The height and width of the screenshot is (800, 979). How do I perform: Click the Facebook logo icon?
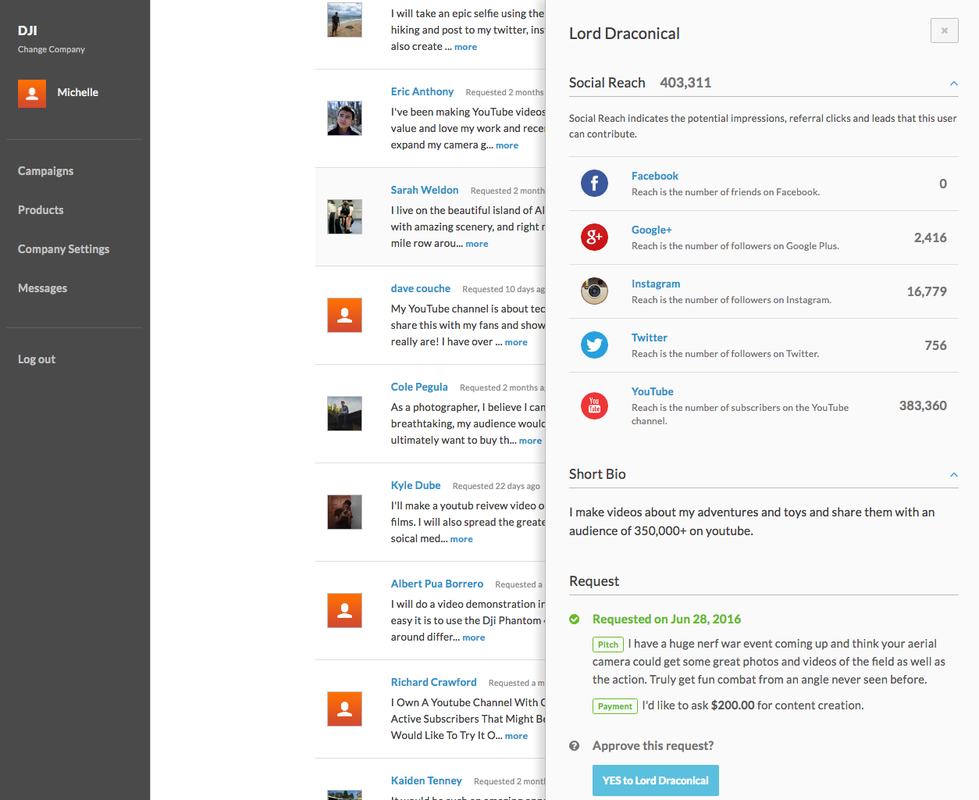(x=594, y=184)
